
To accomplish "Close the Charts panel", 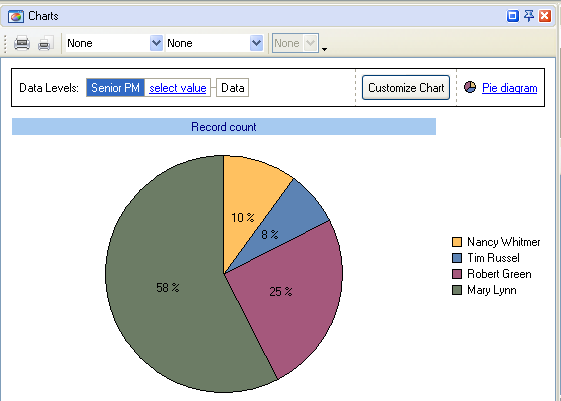I will pyautogui.click(x=545, y=16).
